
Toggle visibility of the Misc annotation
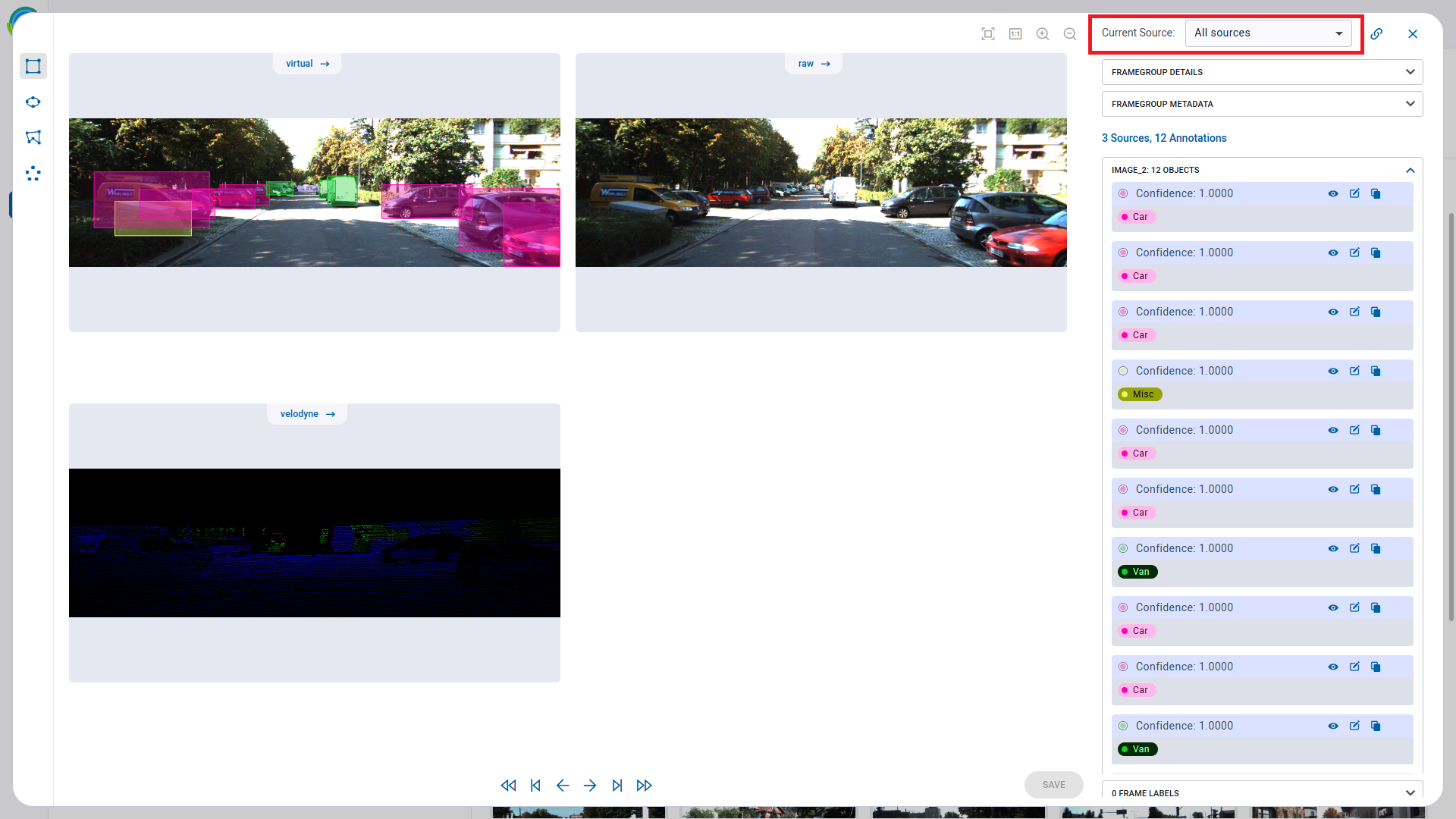click(x=1333, y=371)
